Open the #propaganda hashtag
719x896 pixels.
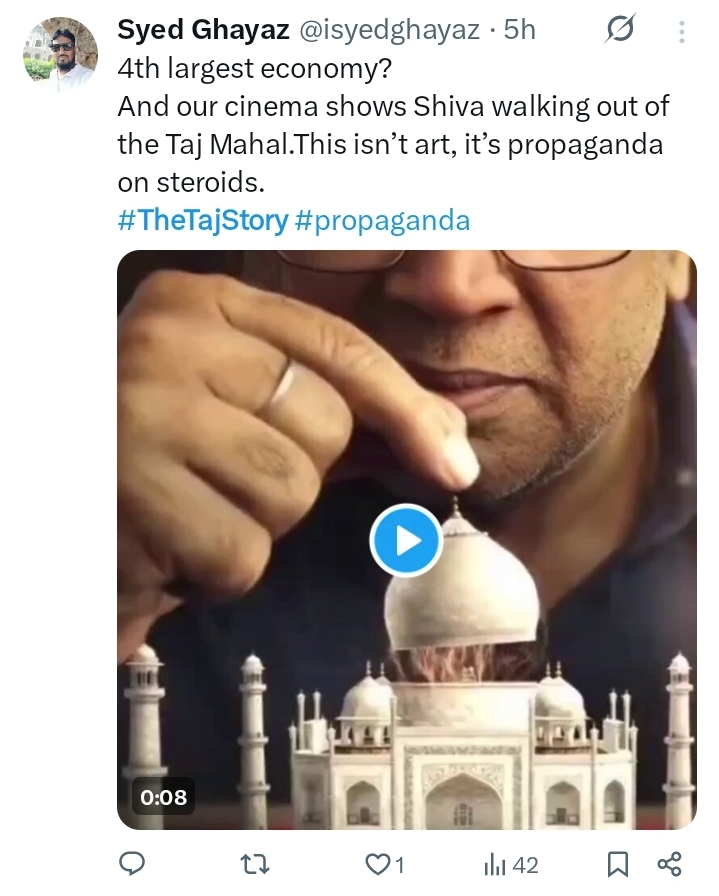click(383, 220)
